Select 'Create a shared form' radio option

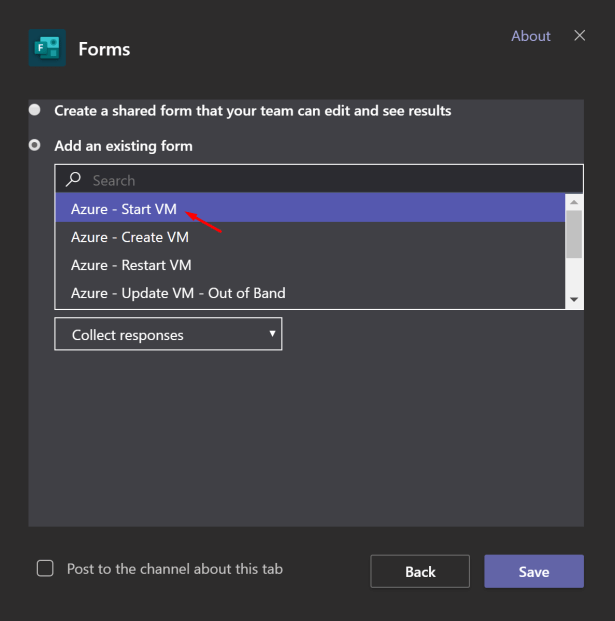[34, 110]
